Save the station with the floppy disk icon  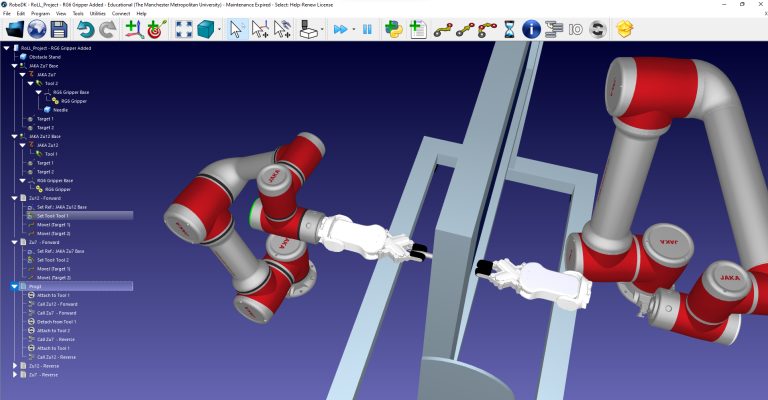59,29
